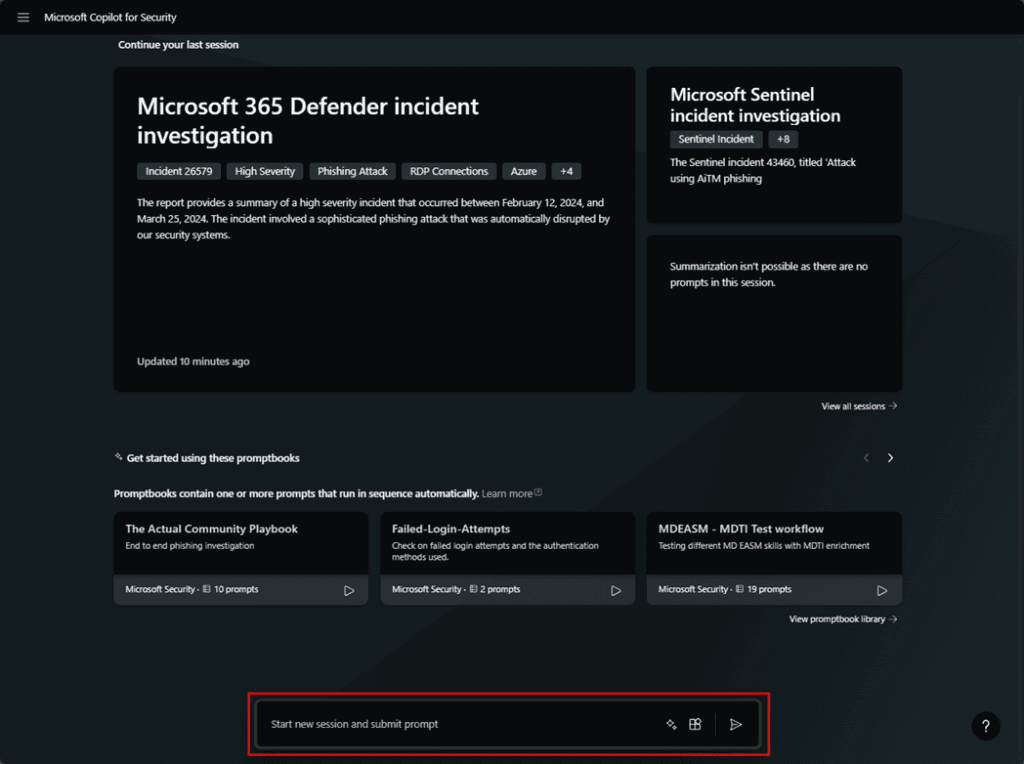1024x764 pixels.
Task: Click the High Severity tag
Action: 264,171
